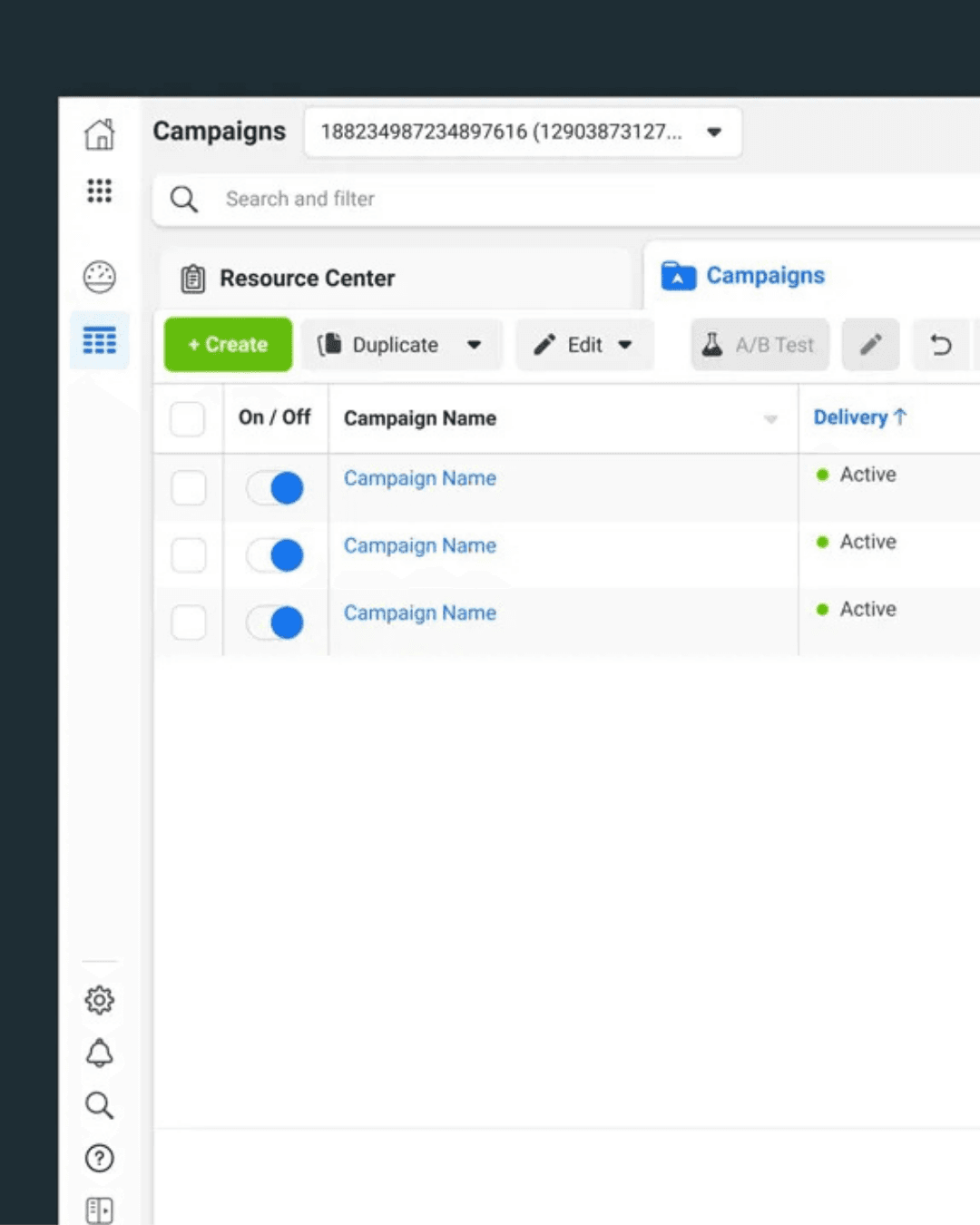Switch to the Campaigns tab

click(811, 275)
